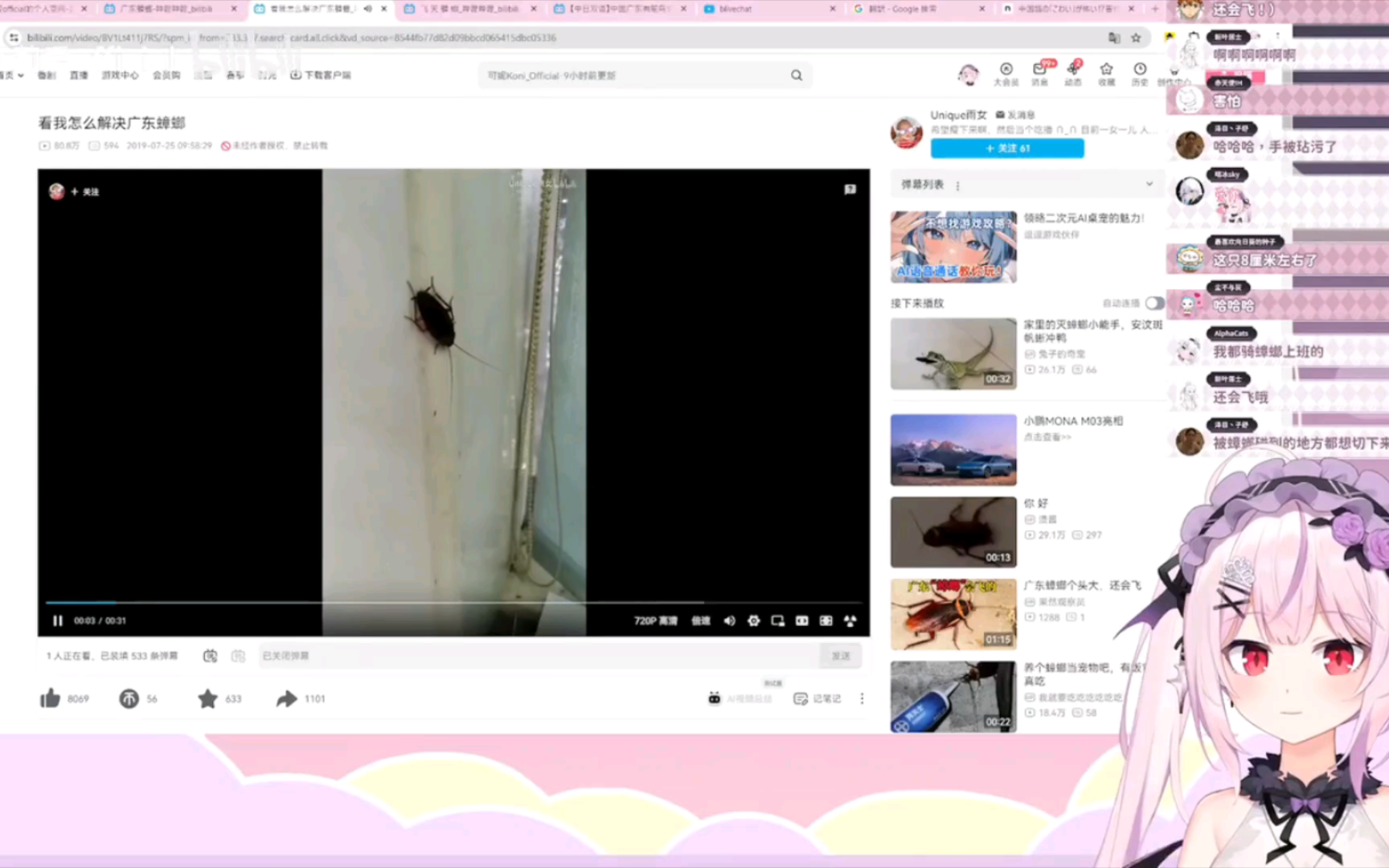Open the 动态 feed icon
The width and height of the screenshot is (1389, 868).
click(1073, 74)
